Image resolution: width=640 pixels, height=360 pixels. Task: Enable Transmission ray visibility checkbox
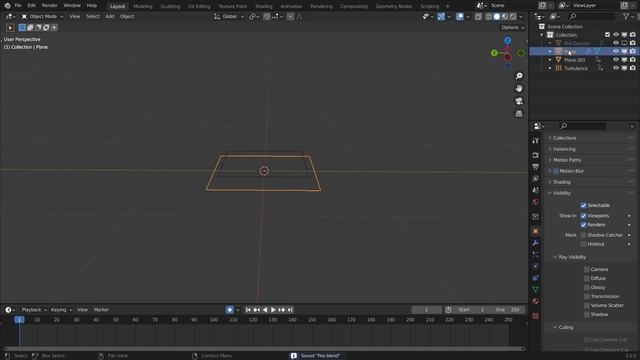[x=587, y=296]
